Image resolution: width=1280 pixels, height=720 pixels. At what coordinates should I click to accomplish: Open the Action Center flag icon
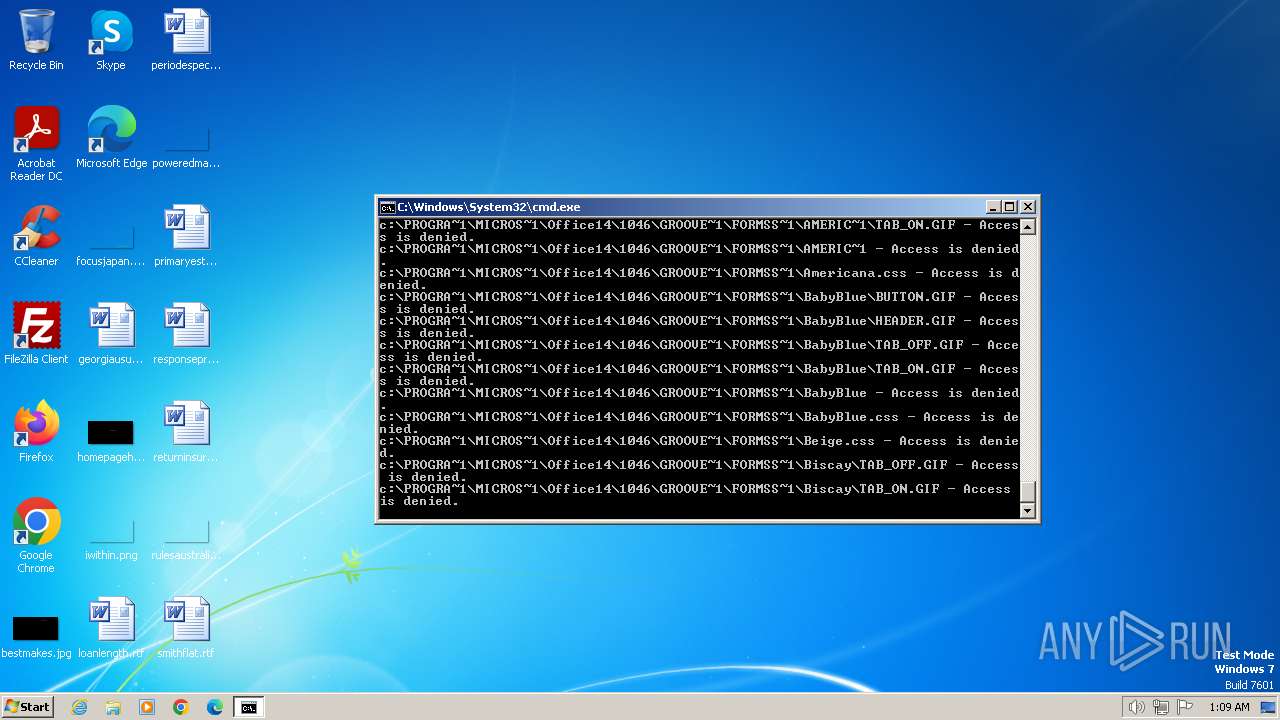click(x=1185, y=707)
